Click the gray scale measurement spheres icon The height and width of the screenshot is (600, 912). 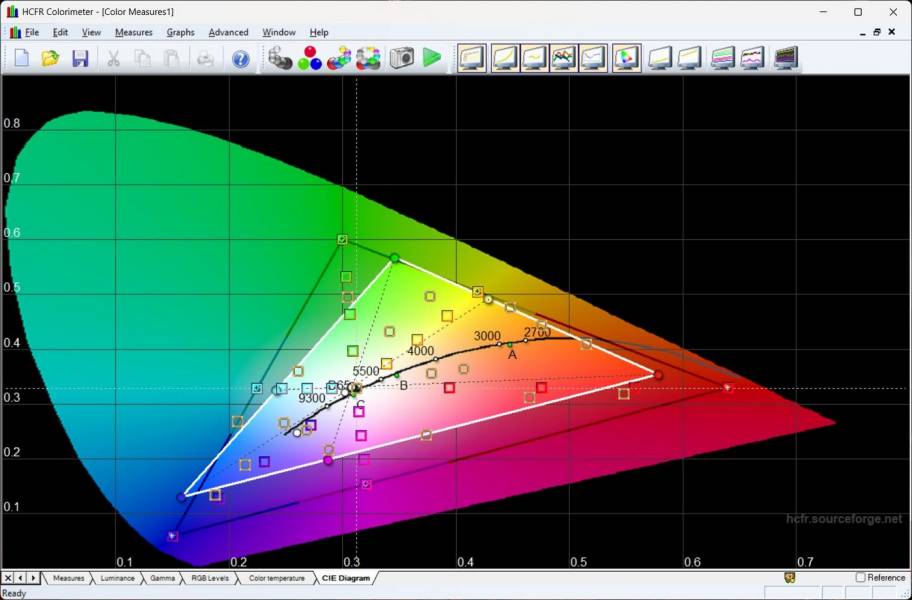pyautogui.click(x=280, y=58)
